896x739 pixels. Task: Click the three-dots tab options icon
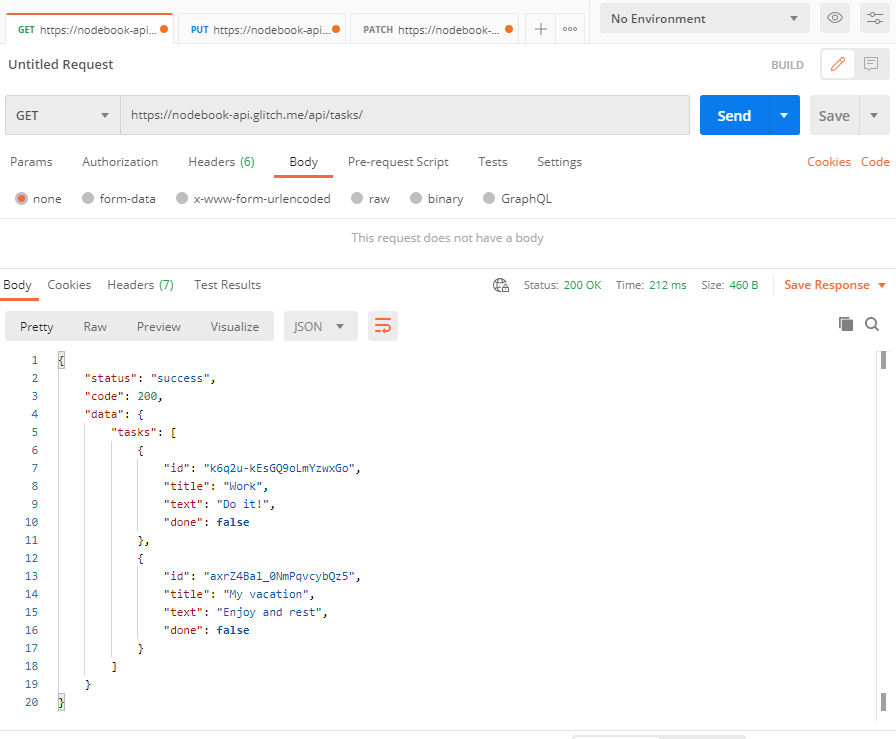point(570,29)
